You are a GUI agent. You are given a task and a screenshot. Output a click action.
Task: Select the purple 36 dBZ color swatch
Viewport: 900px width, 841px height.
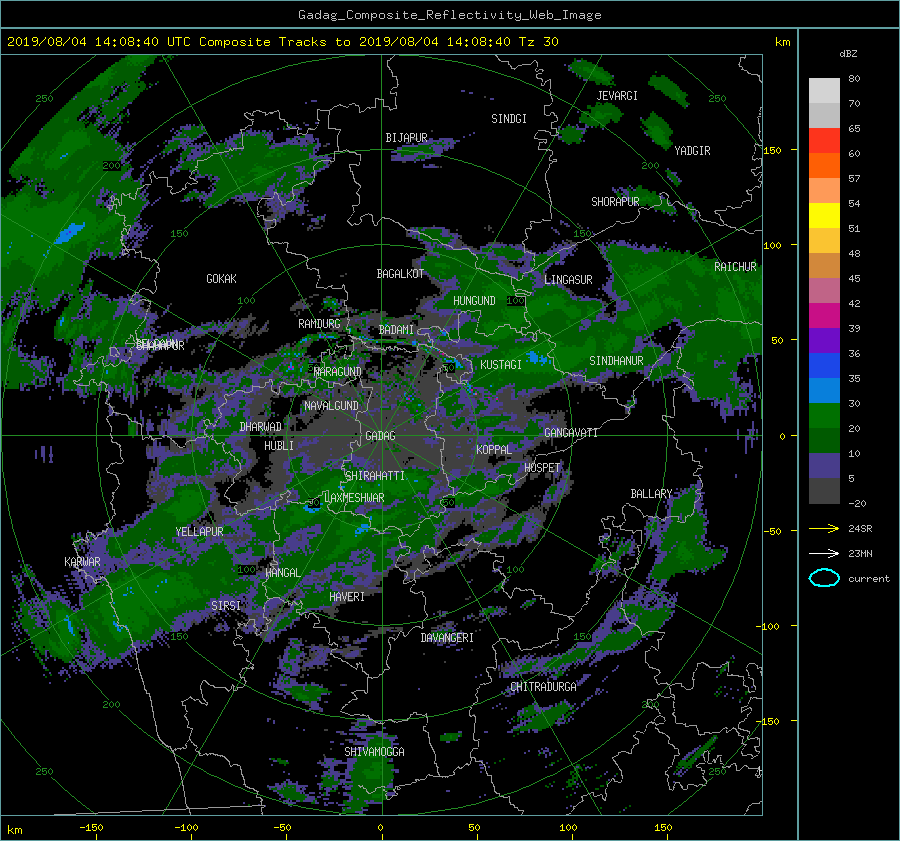tap(824, 340)
